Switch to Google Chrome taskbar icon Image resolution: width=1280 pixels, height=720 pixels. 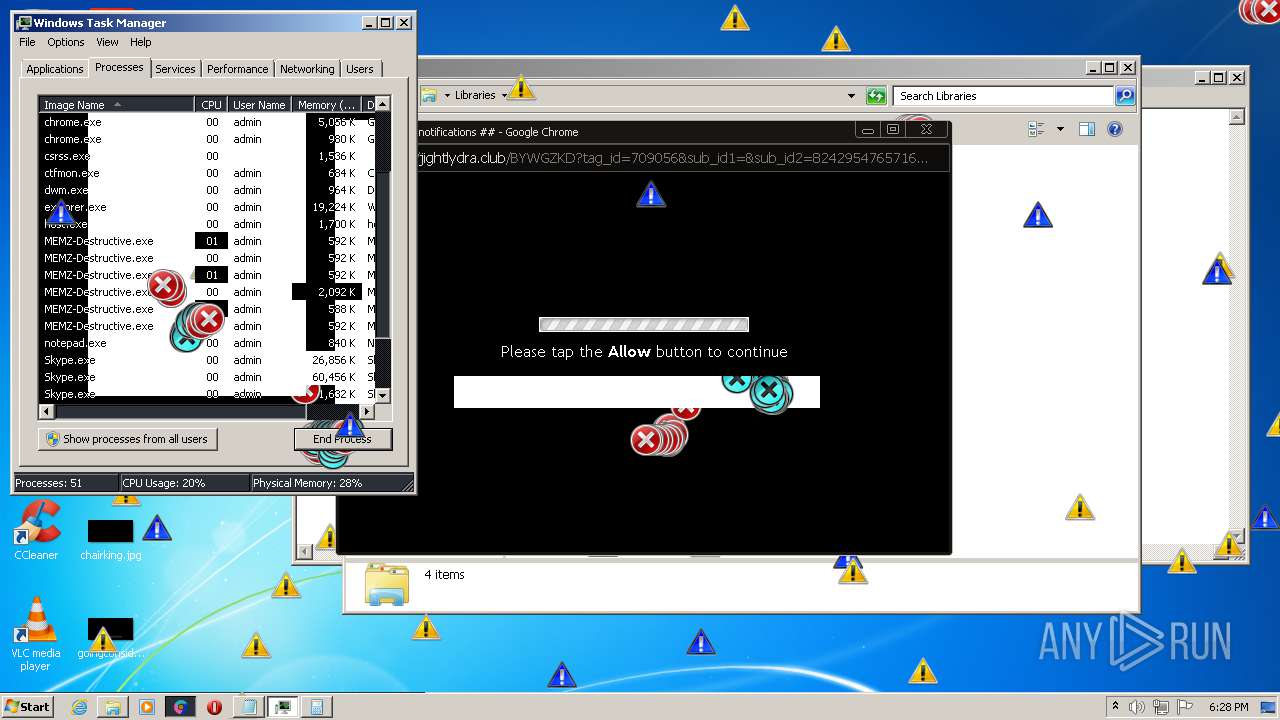[x=180, y=707]
